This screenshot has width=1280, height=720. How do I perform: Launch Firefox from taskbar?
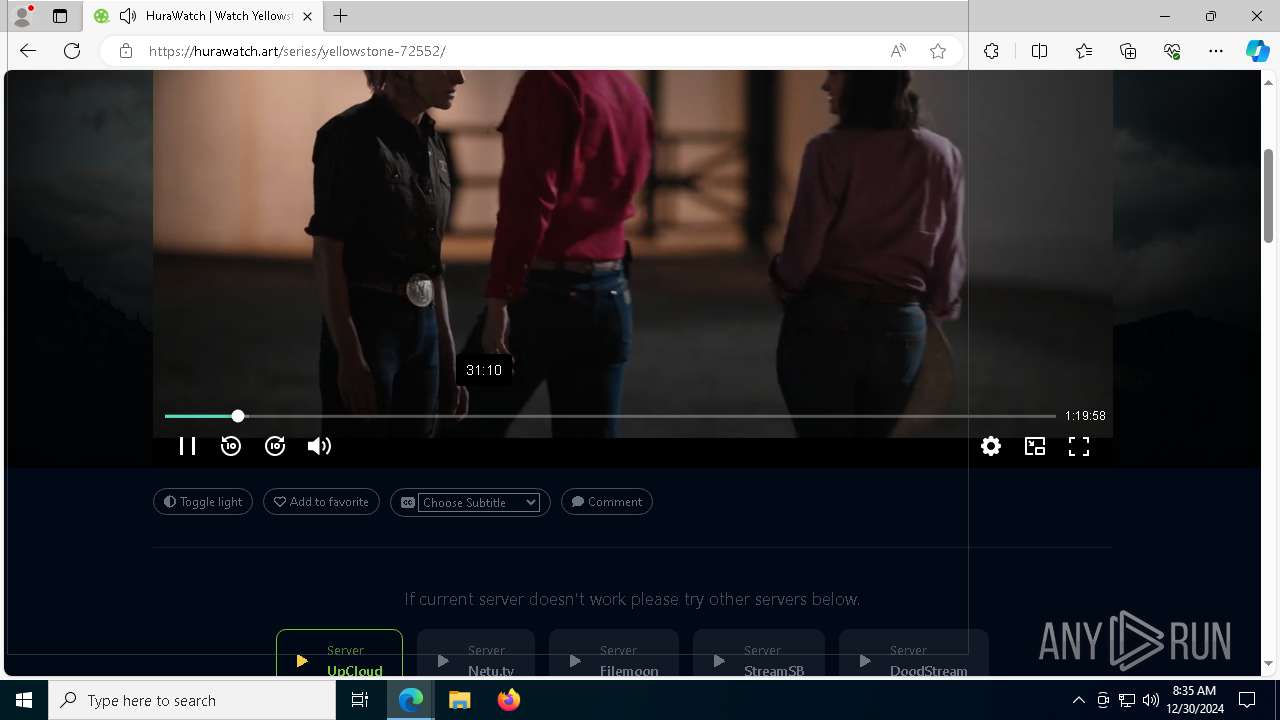[x=509, y=700]
